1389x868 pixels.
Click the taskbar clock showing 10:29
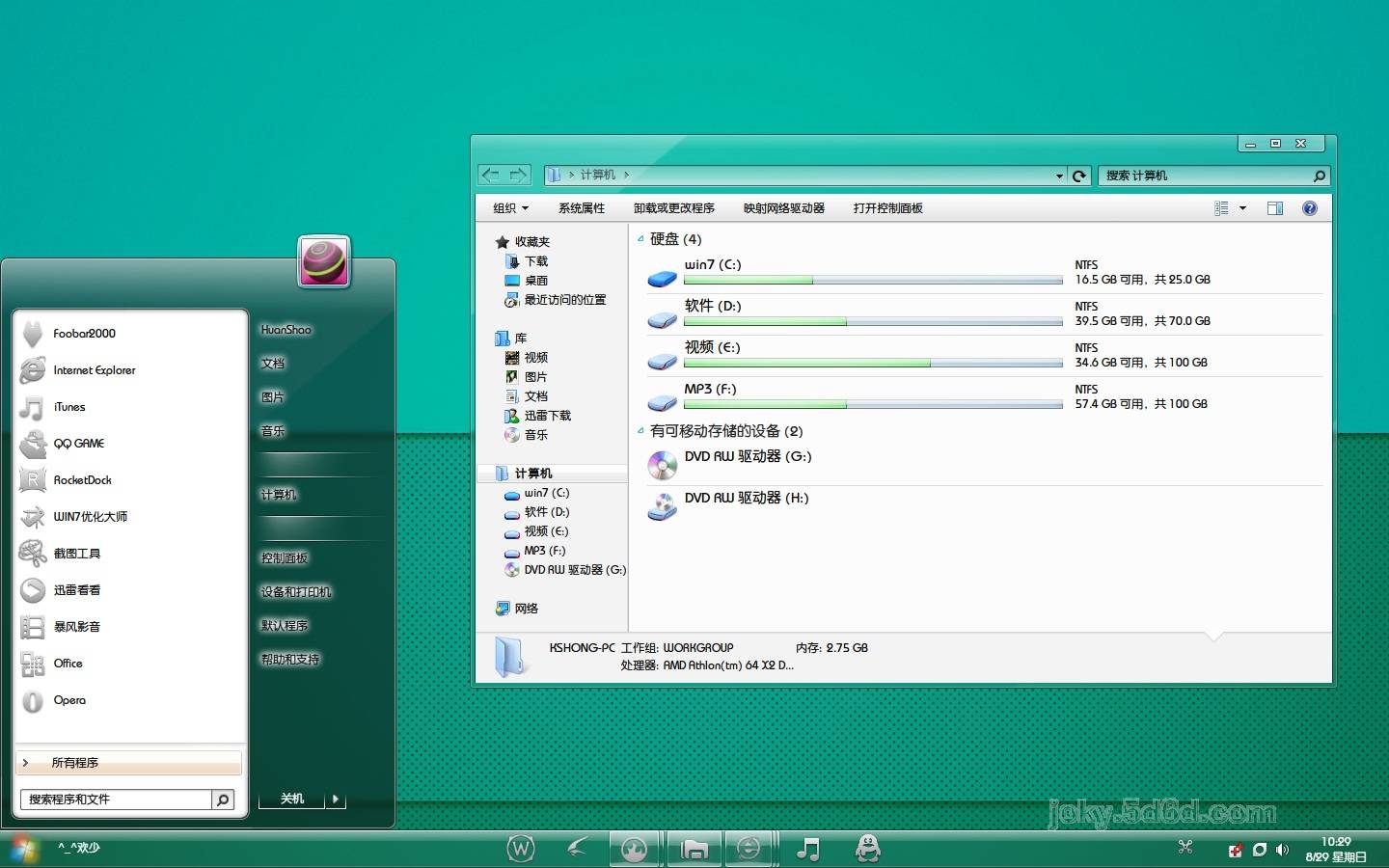click(1336, 849)
